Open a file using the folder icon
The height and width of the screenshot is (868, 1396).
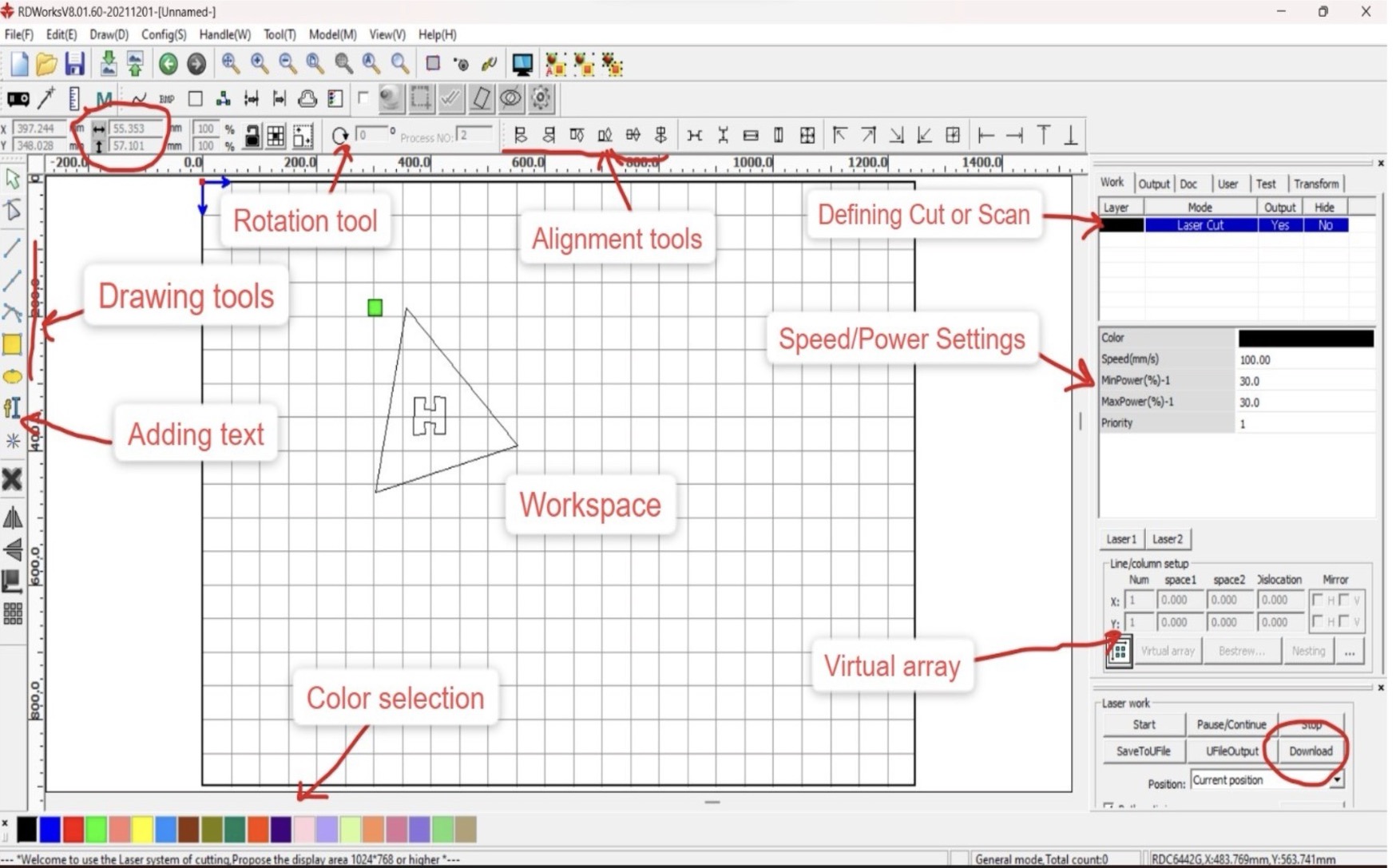46,64
